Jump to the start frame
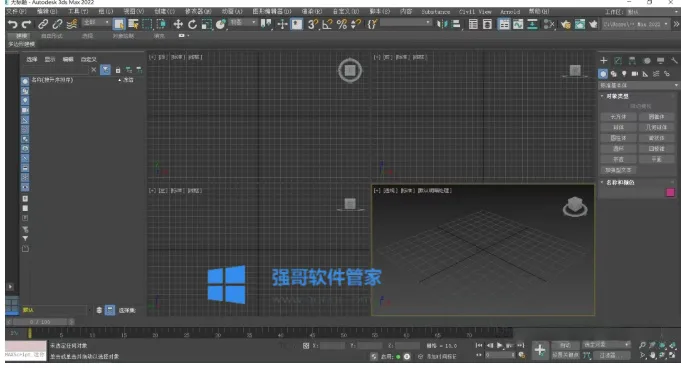681x370 pixels. pos(479,346)
